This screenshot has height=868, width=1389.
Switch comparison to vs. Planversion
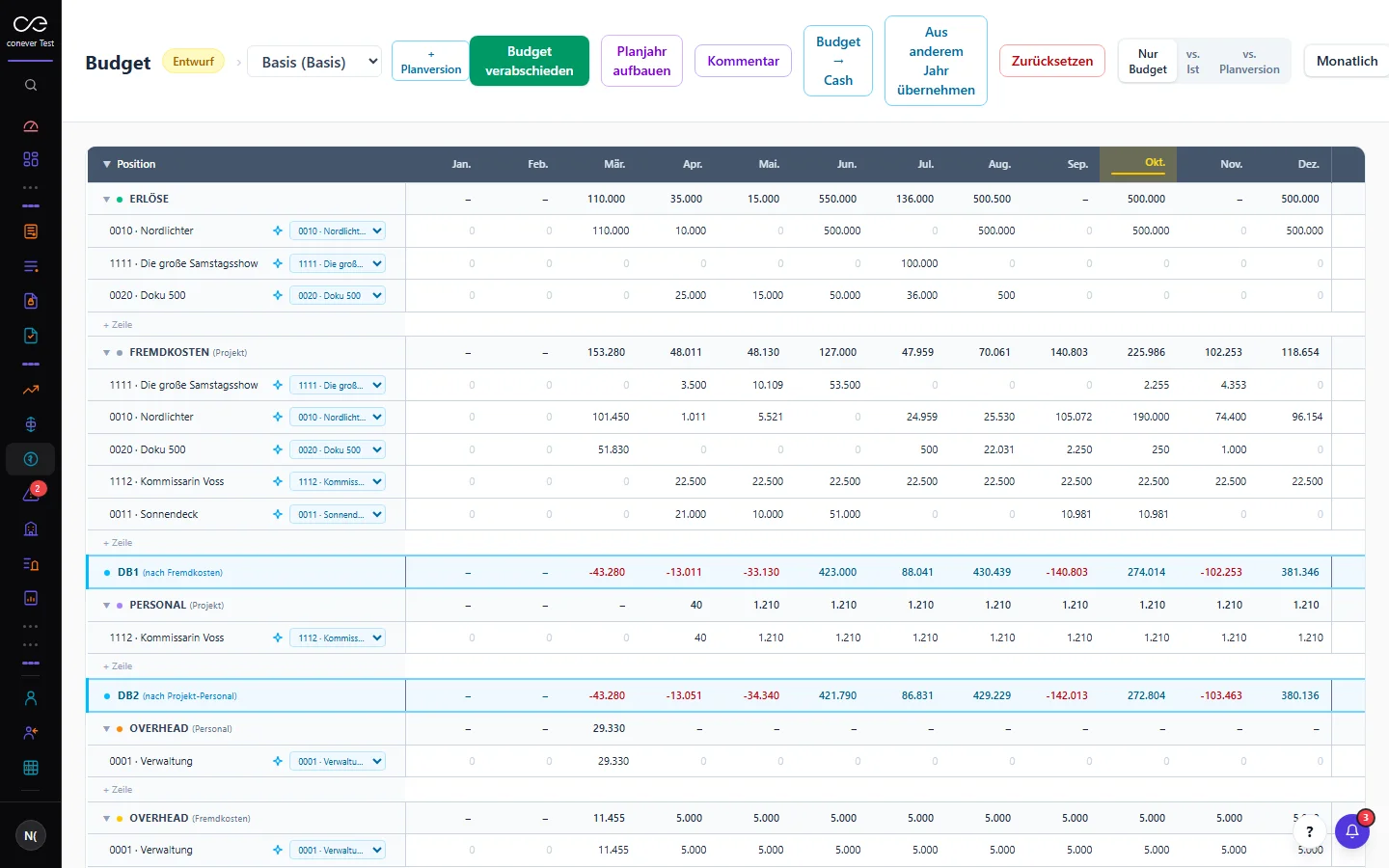click(x=1249, y=62)
